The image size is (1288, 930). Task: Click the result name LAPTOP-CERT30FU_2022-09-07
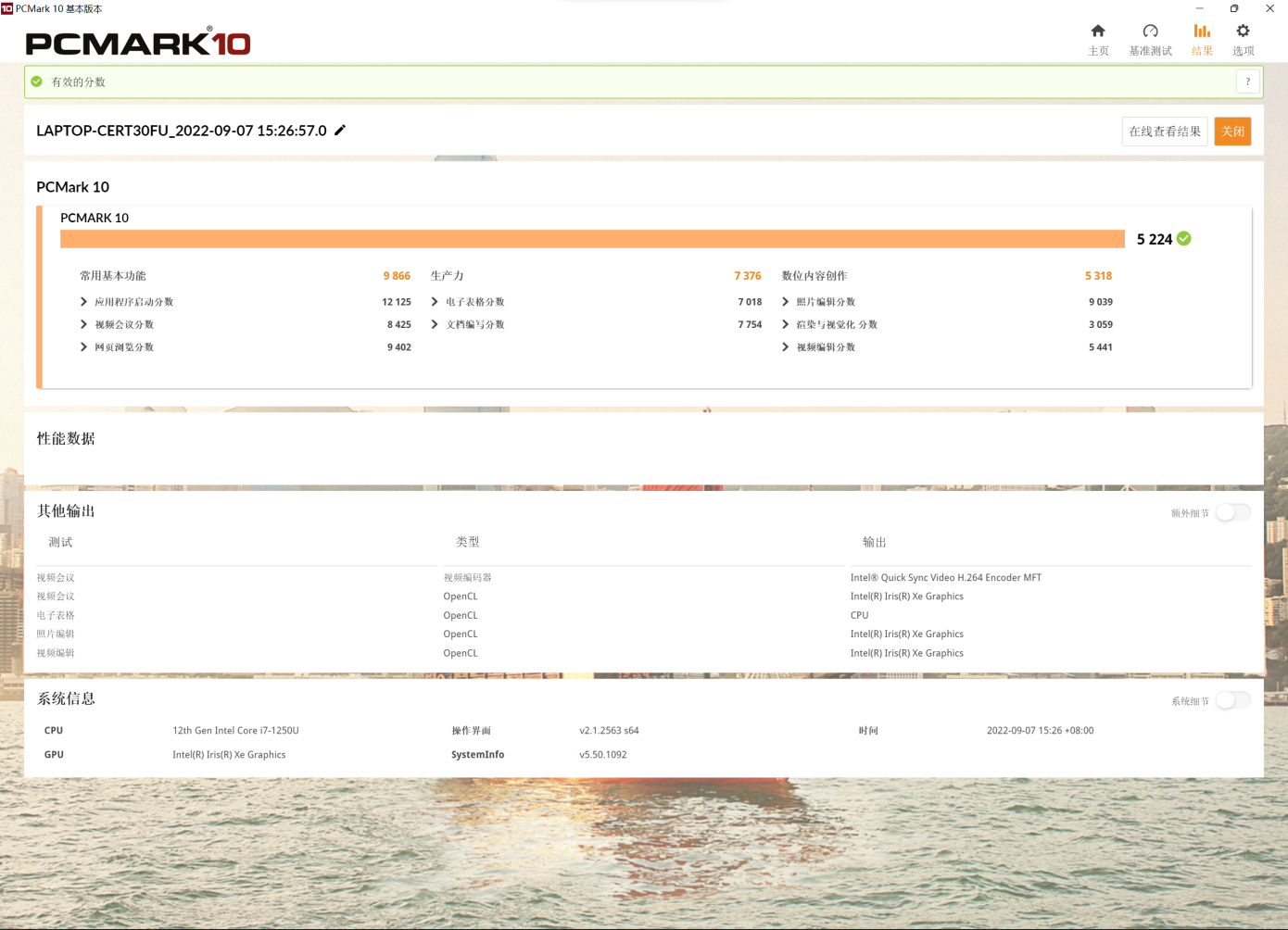point(182,131)
